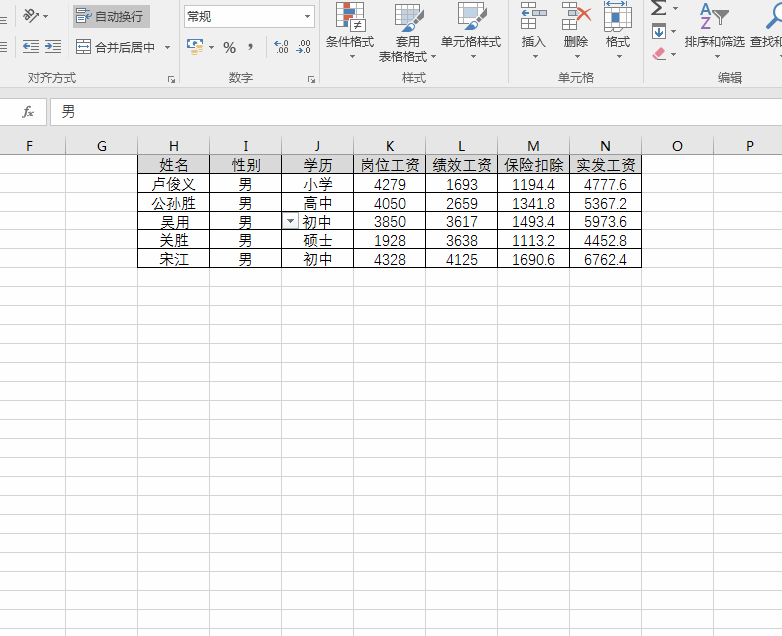Open the 格式 cell format menu
The image size is (782, 636).
point(617,31)
